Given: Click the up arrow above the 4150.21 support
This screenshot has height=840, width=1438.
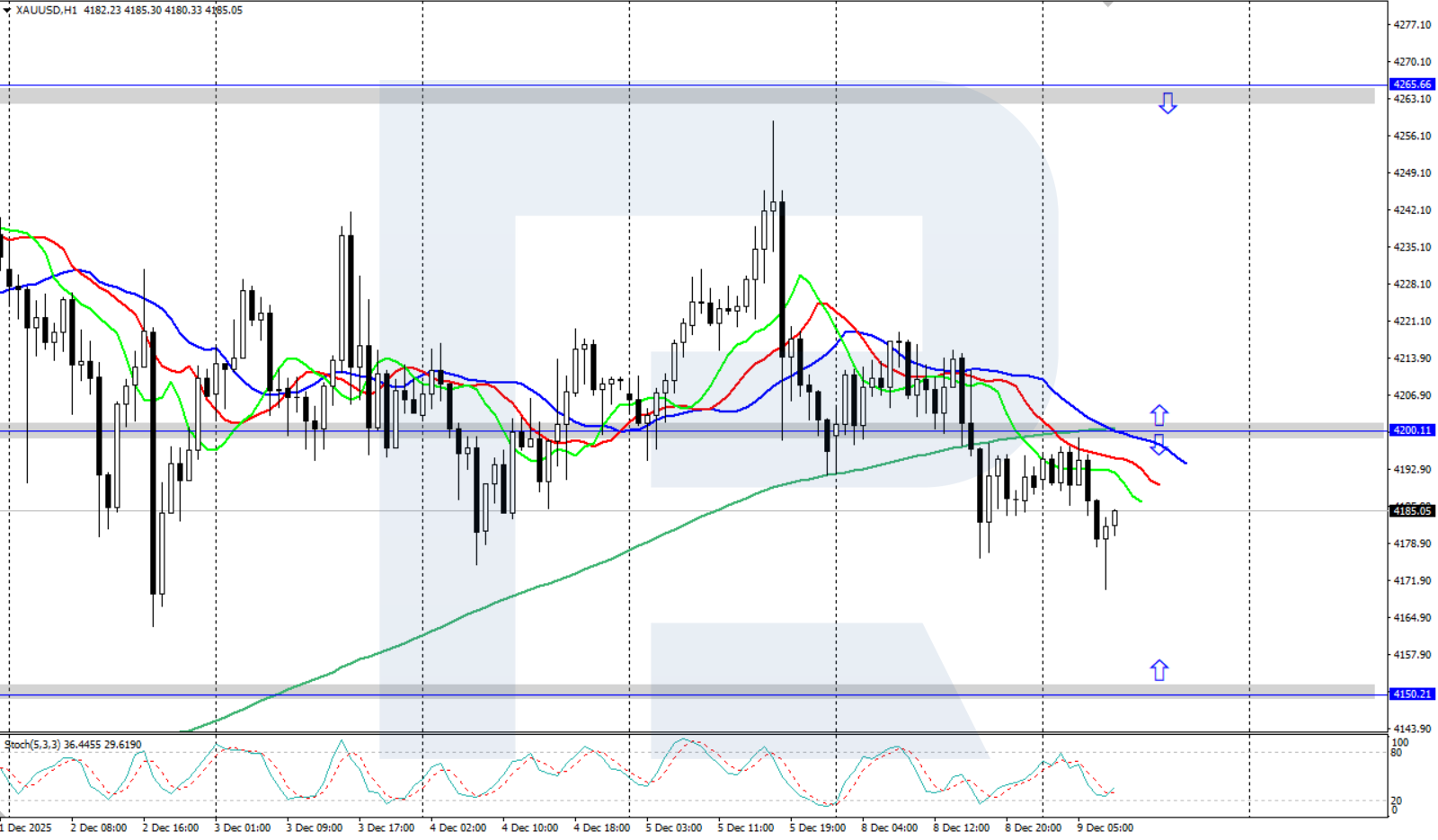Looking at the screenshot, I should [x=1158, y=670].
